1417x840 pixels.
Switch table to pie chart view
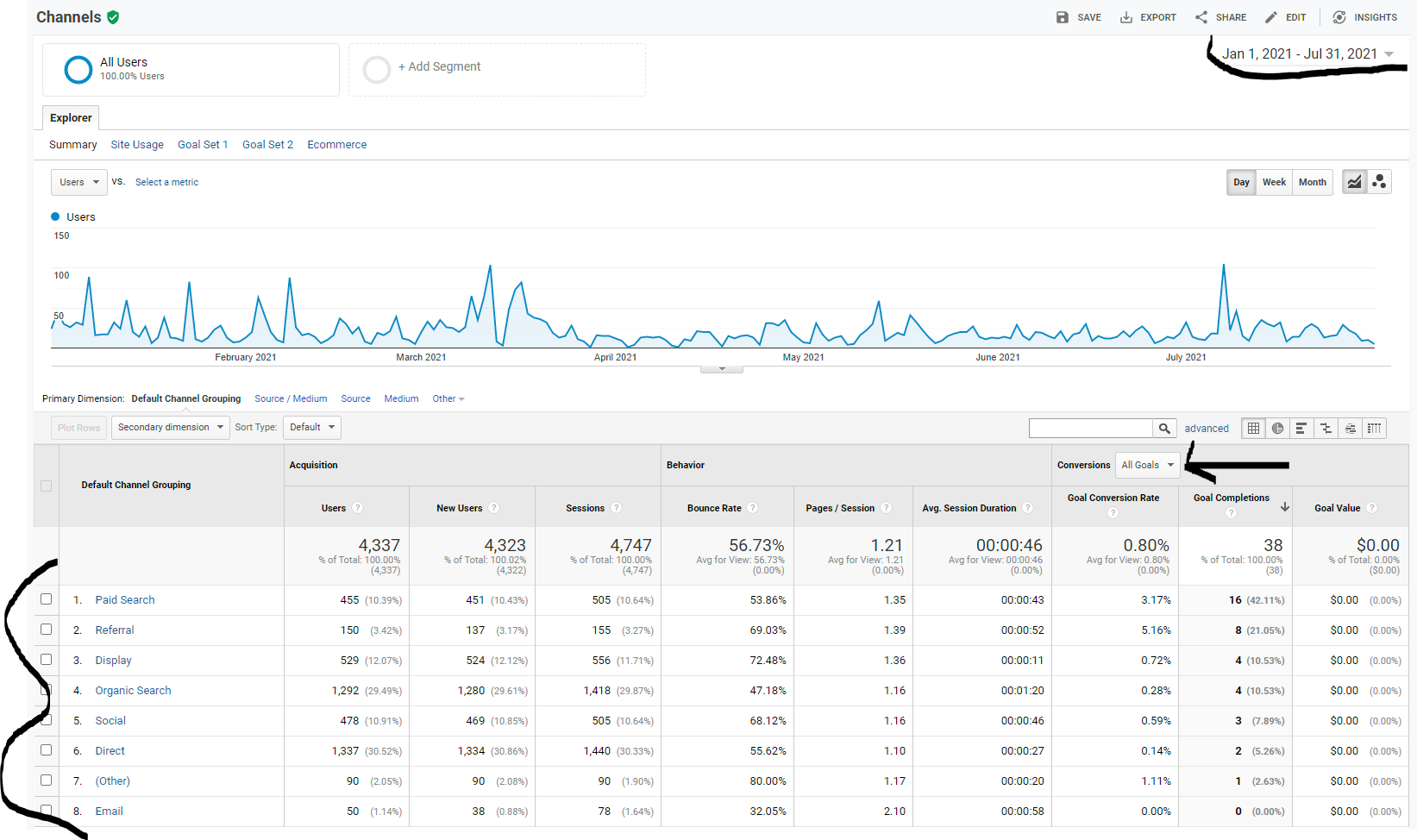point(1277,428)
